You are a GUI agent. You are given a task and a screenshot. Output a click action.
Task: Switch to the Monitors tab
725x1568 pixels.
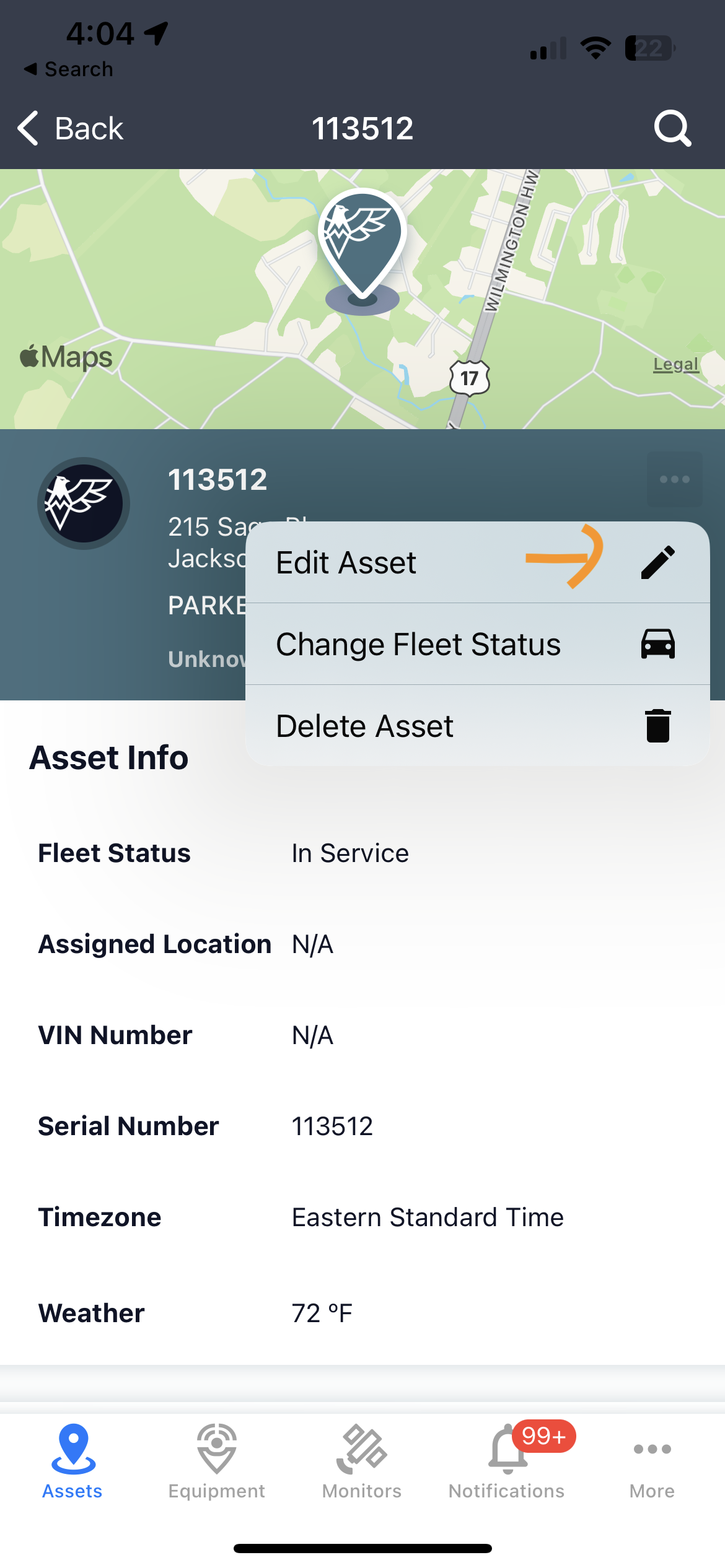coord(362,1459)
